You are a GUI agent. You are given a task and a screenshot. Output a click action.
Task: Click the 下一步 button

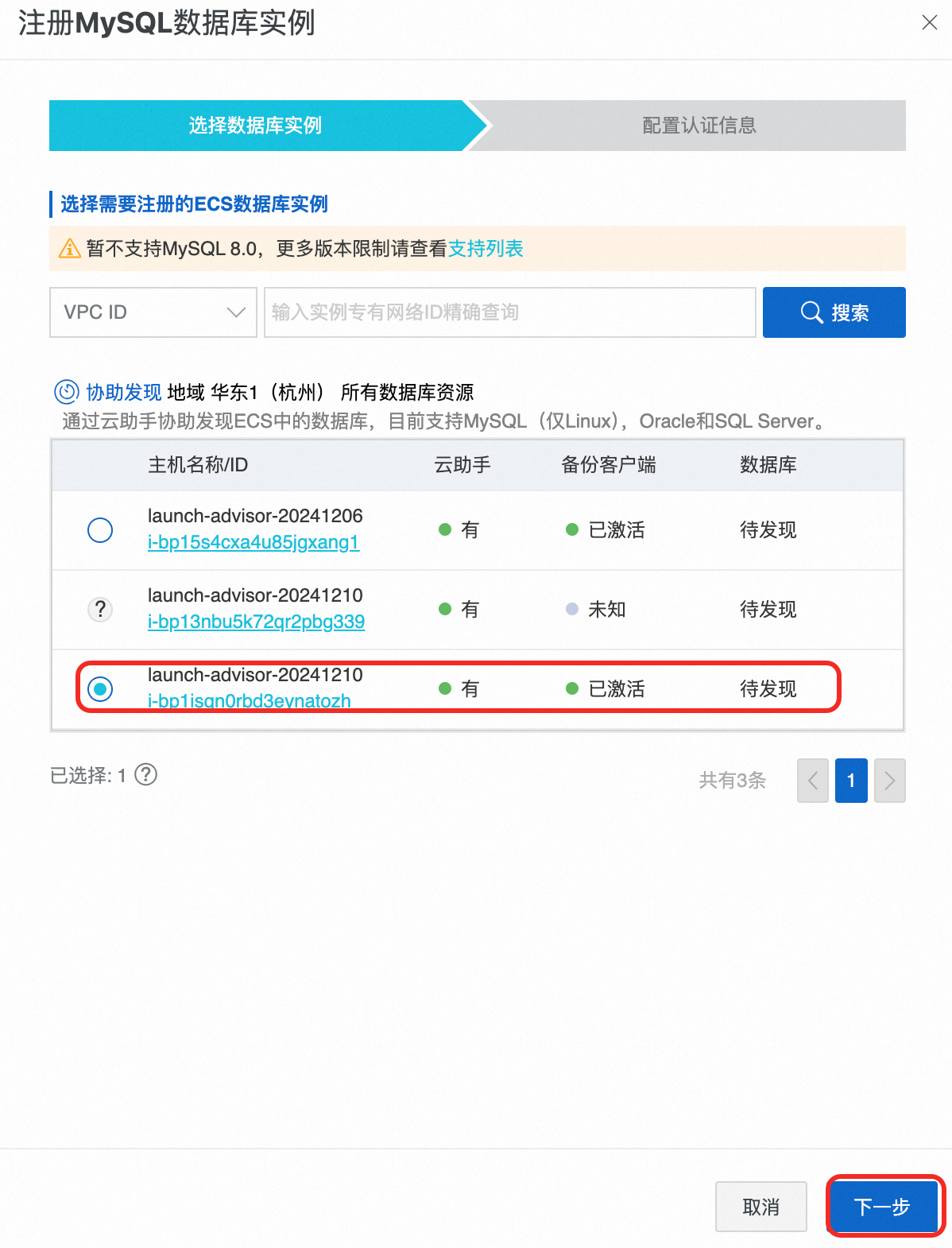[x=883, y=1207]
